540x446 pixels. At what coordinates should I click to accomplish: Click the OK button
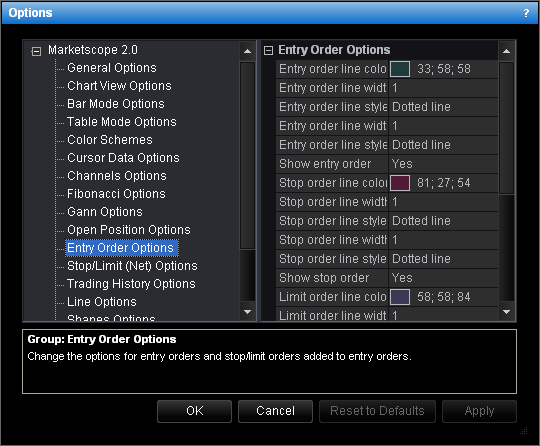point(195,411)
